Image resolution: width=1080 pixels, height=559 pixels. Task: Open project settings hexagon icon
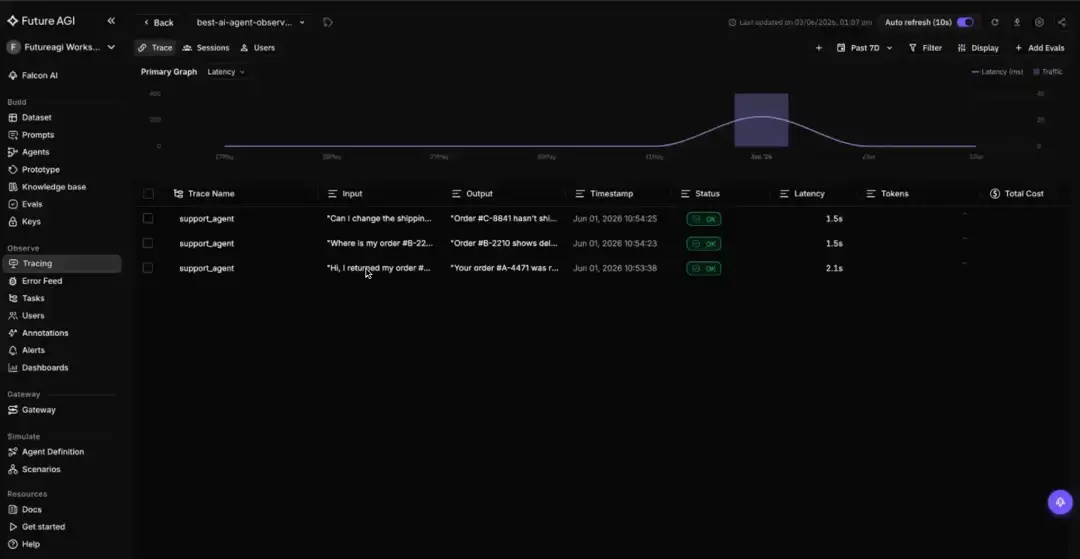(1039, 22)
